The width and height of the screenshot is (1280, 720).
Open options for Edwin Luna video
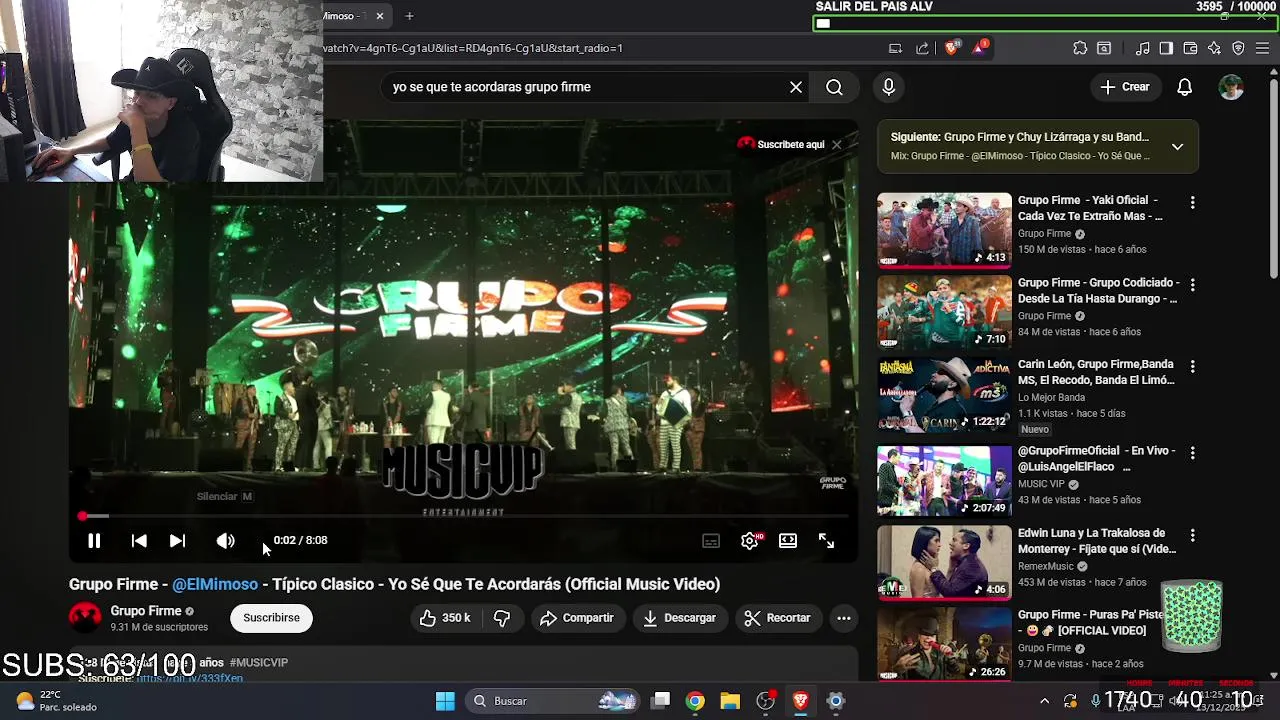pyautogui.click(x=1192, y=536)
